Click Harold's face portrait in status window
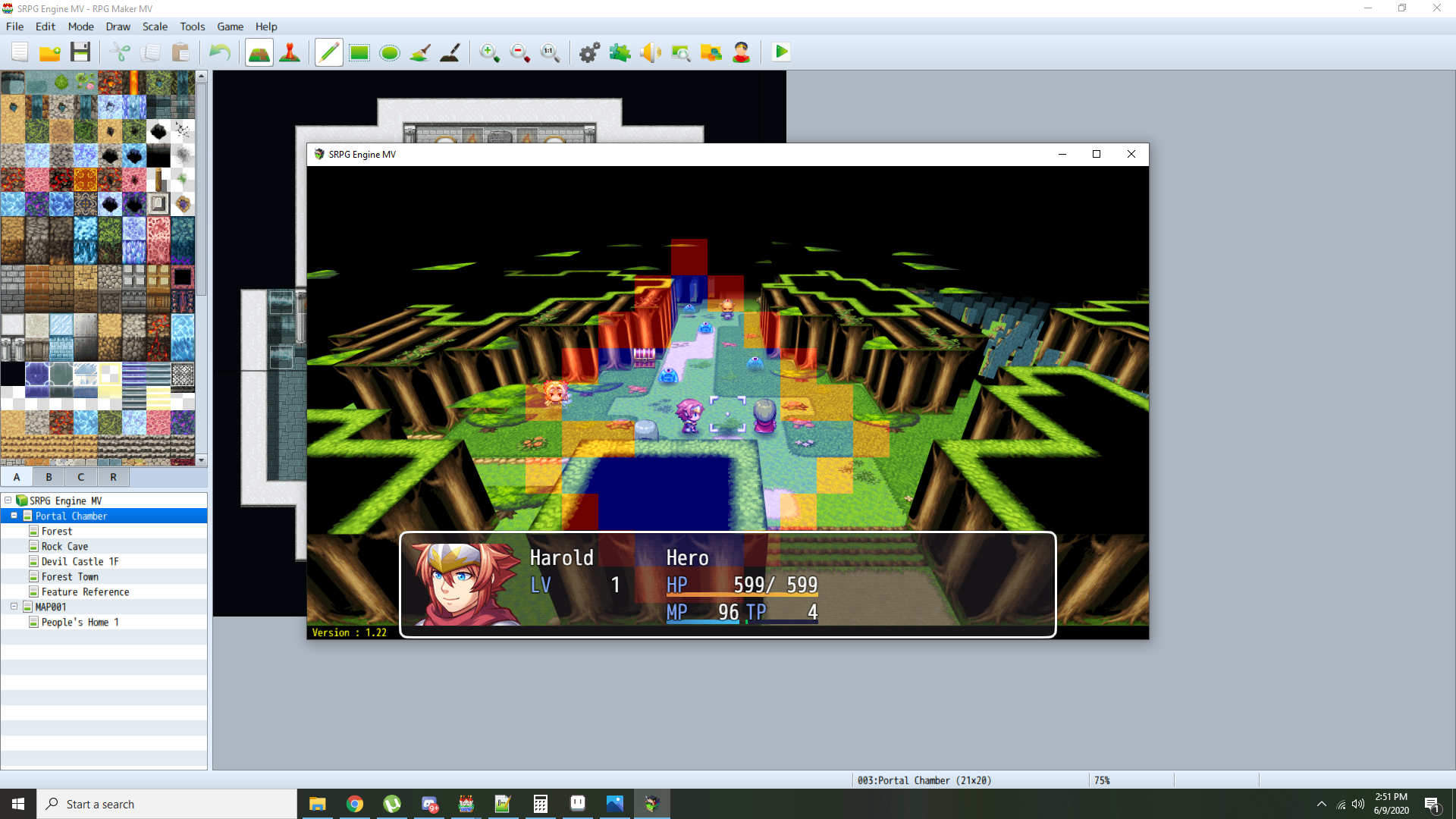This screenshot has height=819, width=1456. click(x=465, y=583)
